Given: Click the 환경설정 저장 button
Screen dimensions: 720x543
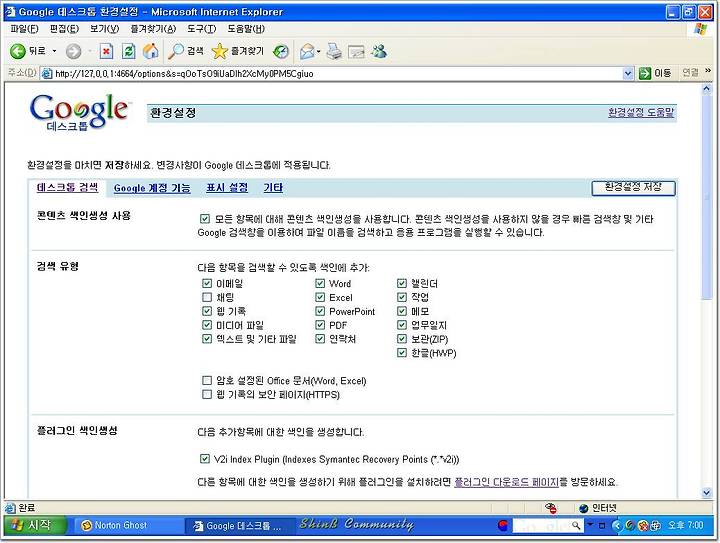Looking at the screenshot, I should pyautogui.click(x=633, y=188).
